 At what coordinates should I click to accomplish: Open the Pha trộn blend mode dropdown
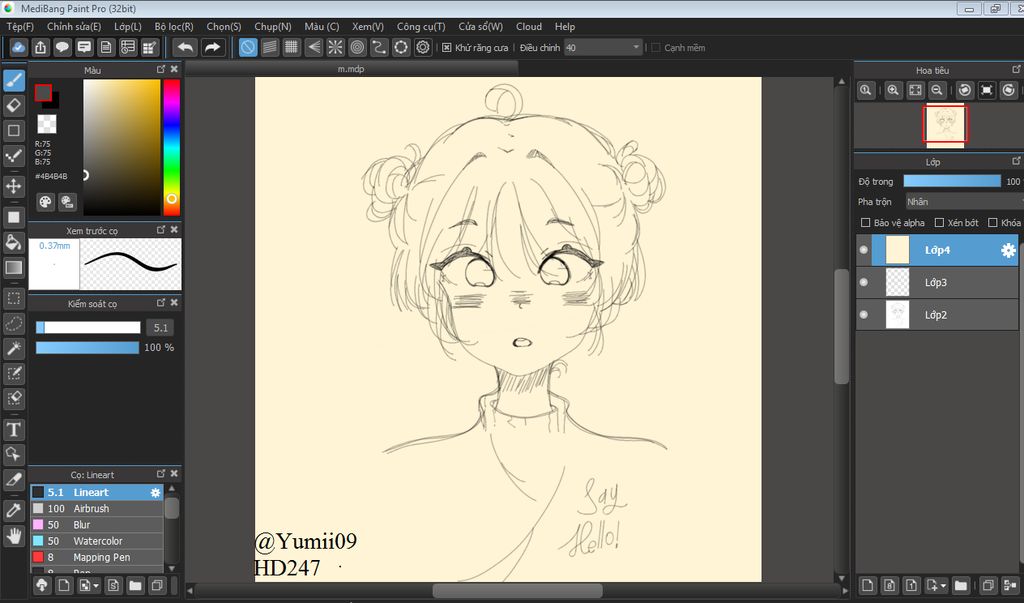coord(964,202)
